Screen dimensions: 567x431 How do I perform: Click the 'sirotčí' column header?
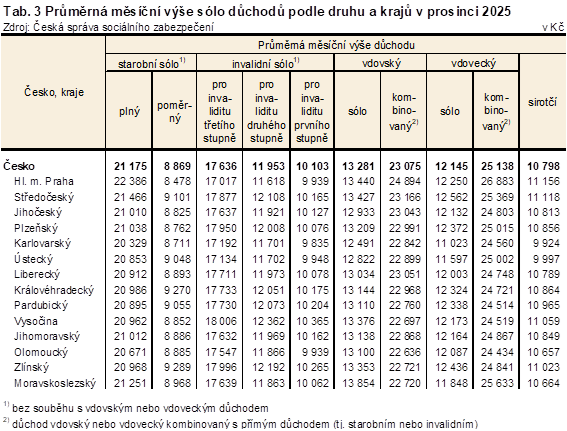[x=542, y=102]
